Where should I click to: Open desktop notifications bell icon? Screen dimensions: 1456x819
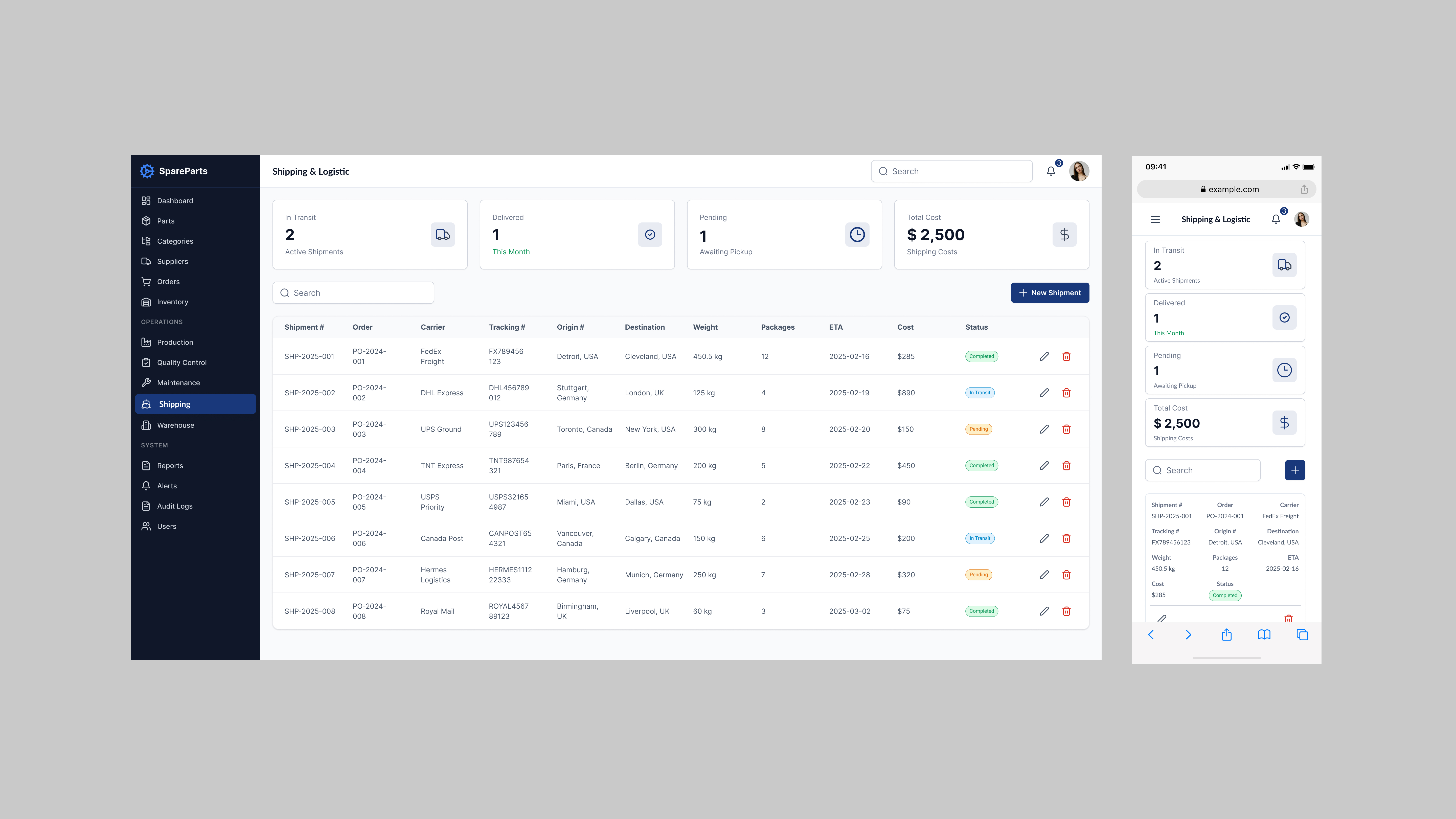click(x=1051, y=171)
